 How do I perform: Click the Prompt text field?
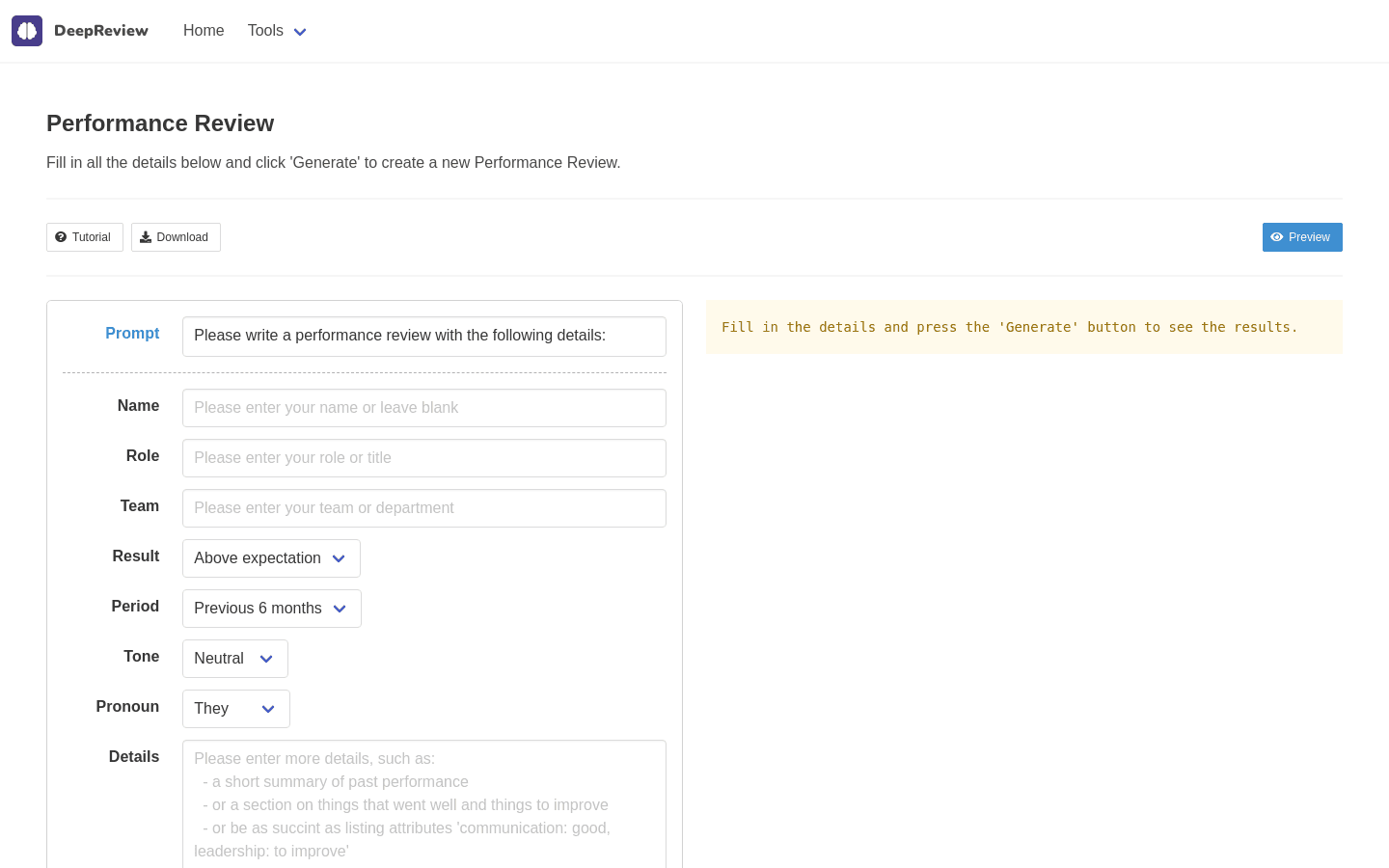tap(424, 336)
